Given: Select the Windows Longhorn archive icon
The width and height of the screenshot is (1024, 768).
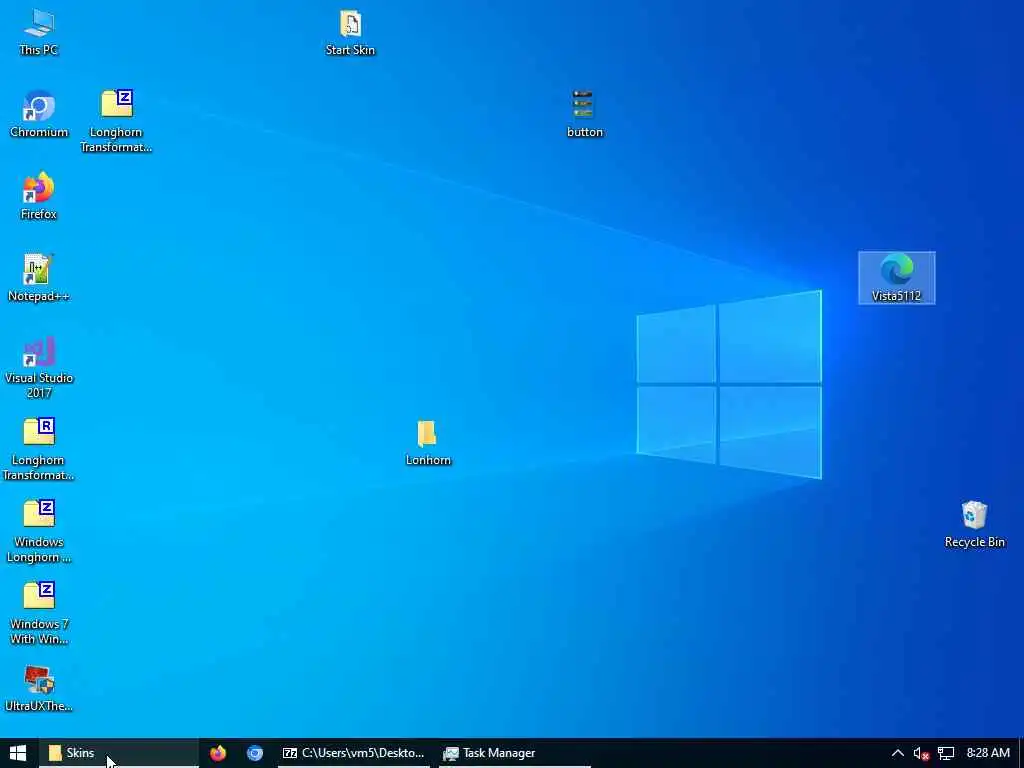Looking at the screenshot, I should click(39, 532).
